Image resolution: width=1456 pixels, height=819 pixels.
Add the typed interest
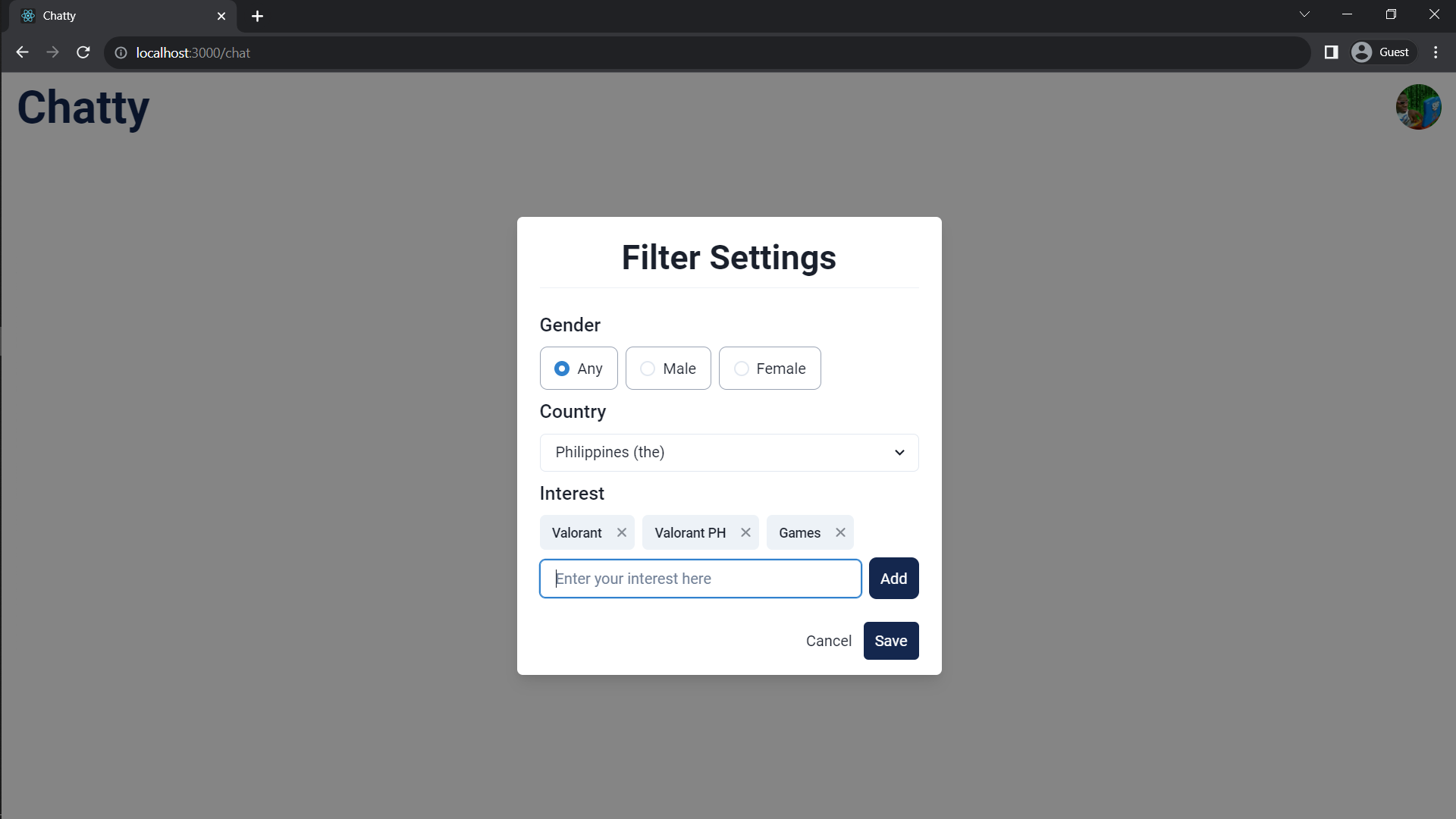coord(893,579)
